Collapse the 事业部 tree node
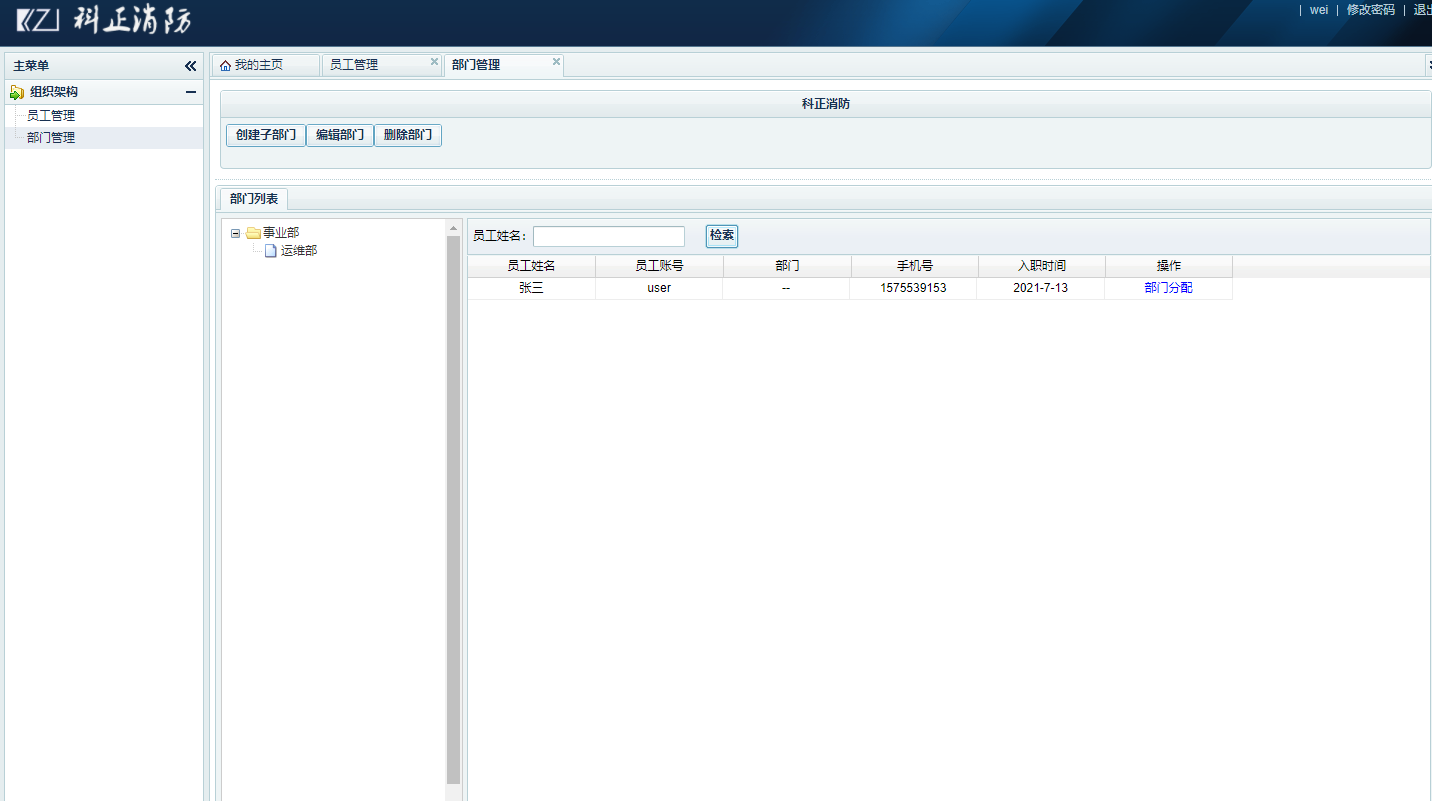This screenshot has width=1432, height=801. 235,233
